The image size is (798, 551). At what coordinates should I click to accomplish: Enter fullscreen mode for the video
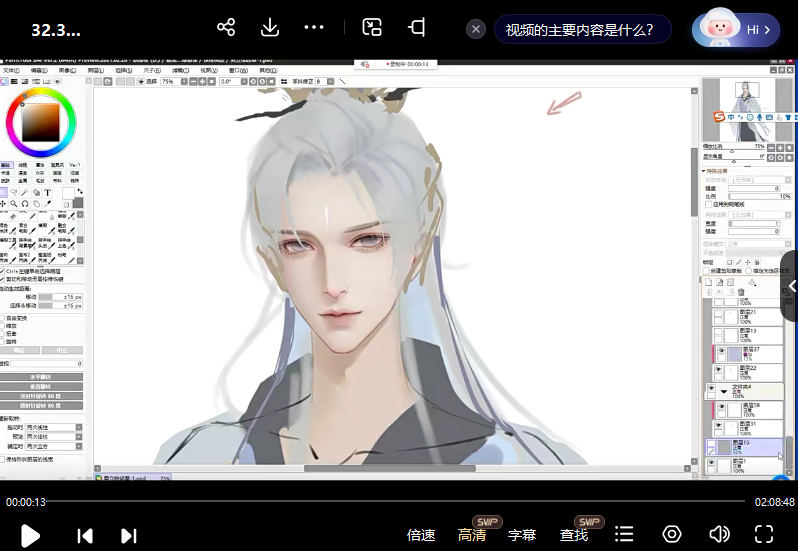coord(764,535)
